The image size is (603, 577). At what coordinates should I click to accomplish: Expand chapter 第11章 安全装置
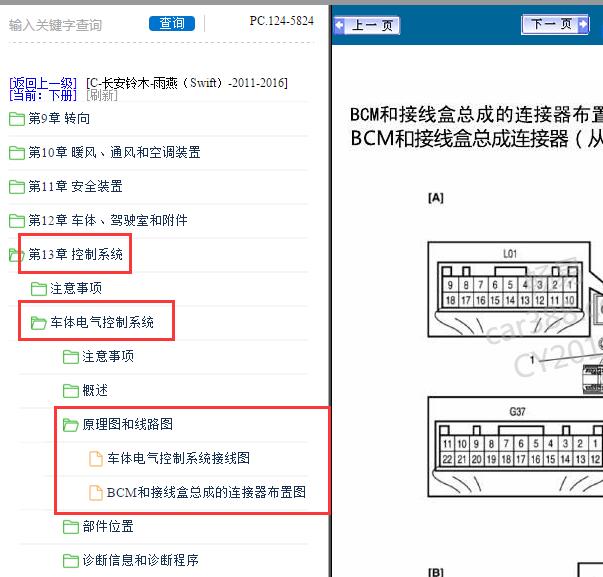click(75, 186)
